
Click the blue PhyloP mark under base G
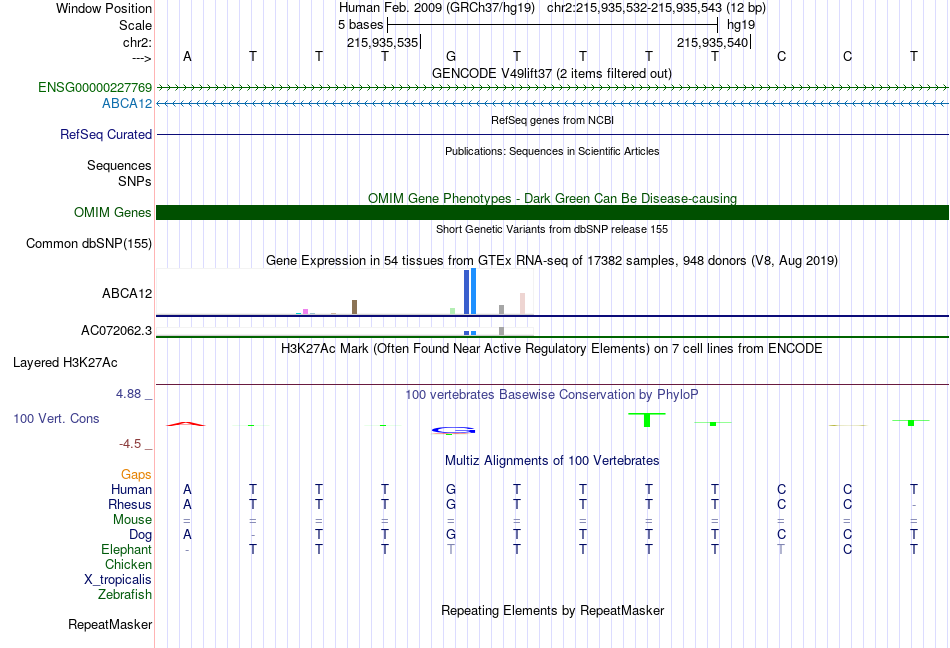(453, 431)
